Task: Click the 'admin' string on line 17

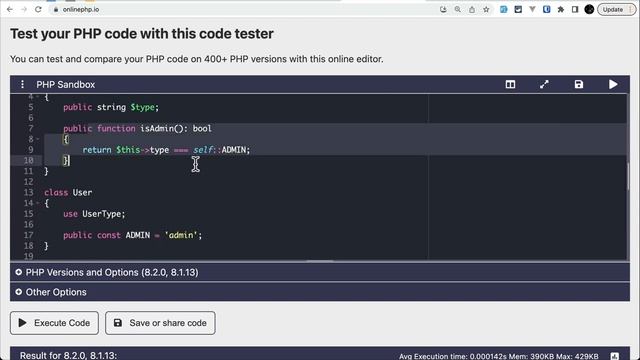Action: click(x=181, y=235)
